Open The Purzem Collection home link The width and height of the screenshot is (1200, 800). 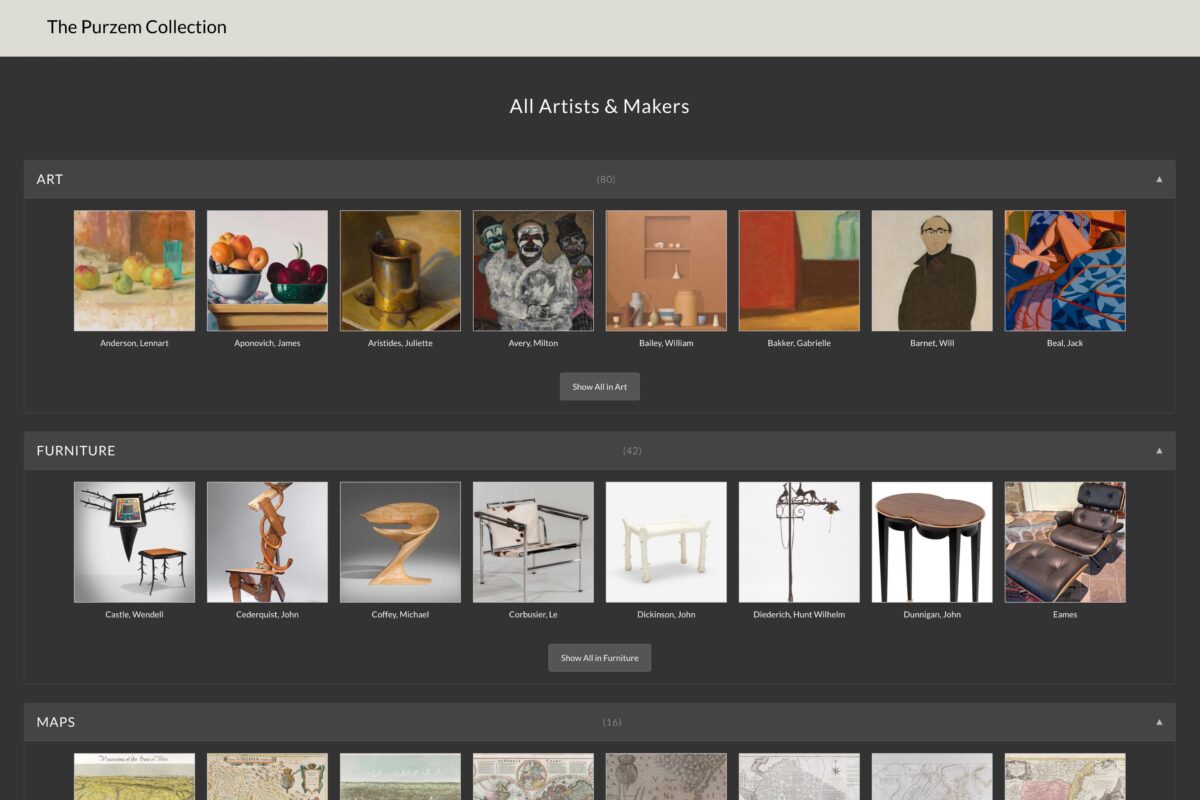137,27
